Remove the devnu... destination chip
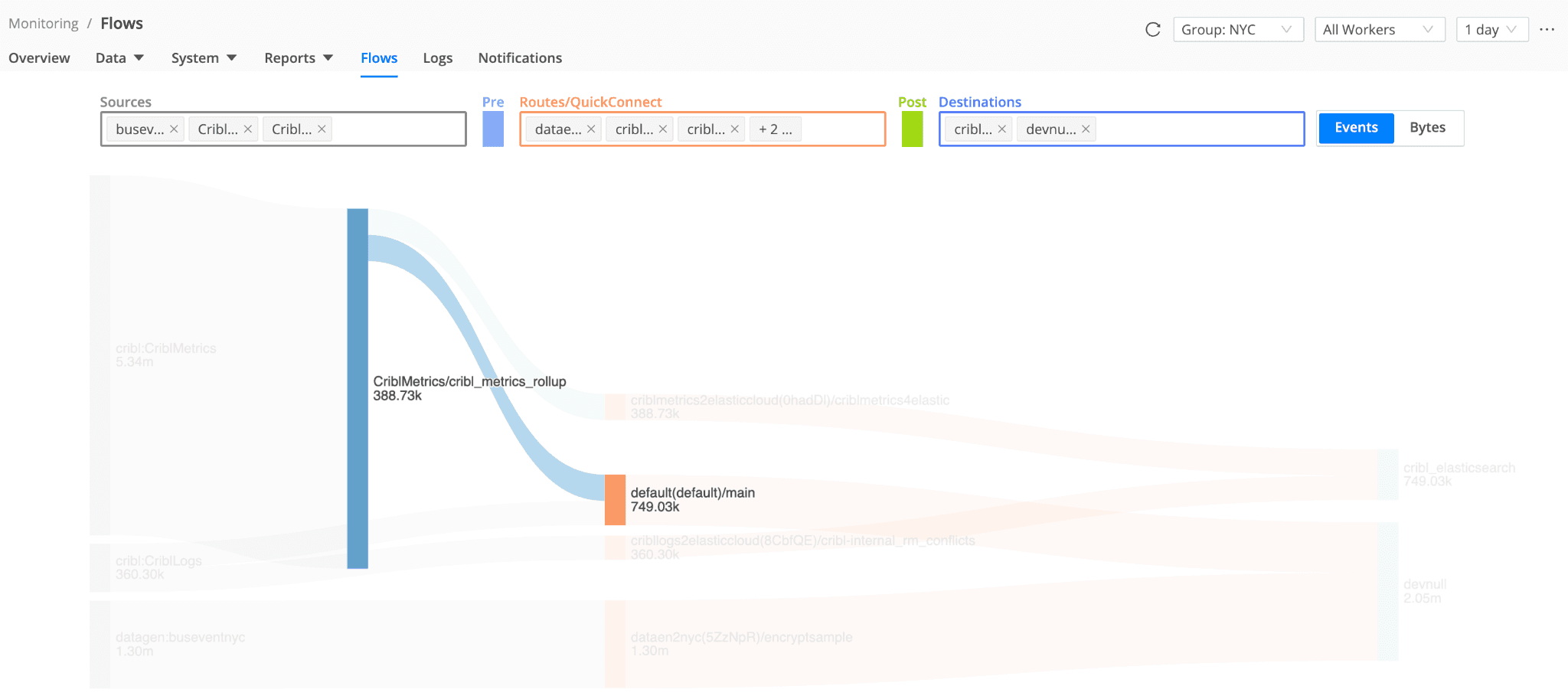1568x699 pixels. click(1086, 129)
